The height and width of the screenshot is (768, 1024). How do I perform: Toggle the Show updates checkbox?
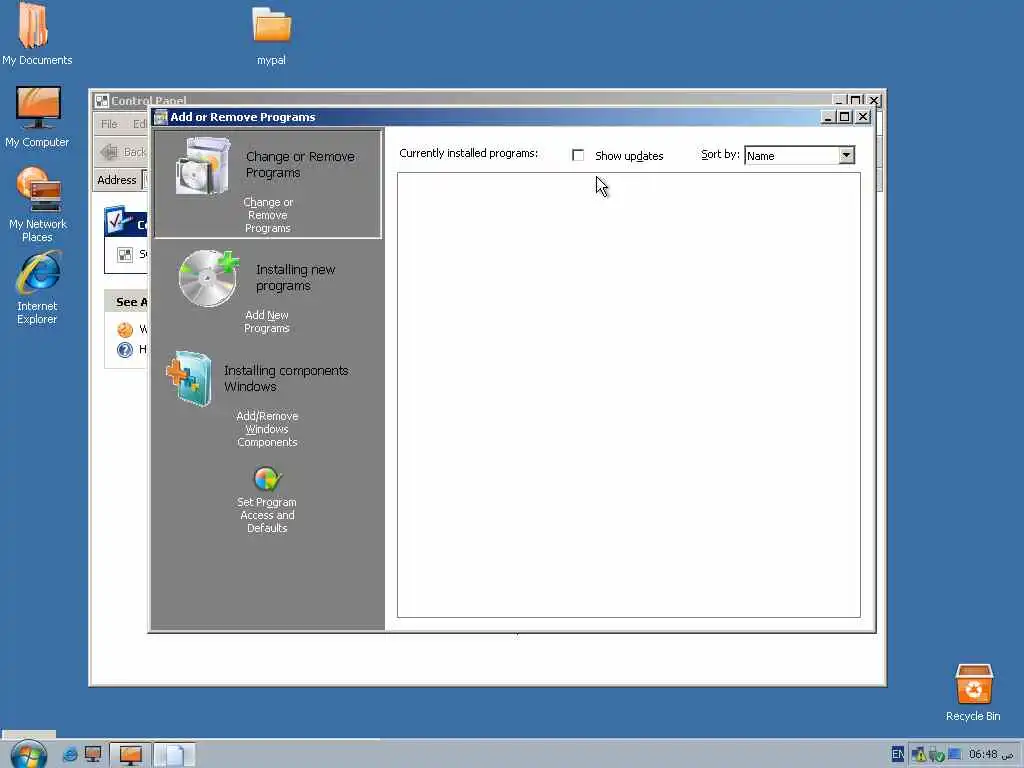coord(578,155)
